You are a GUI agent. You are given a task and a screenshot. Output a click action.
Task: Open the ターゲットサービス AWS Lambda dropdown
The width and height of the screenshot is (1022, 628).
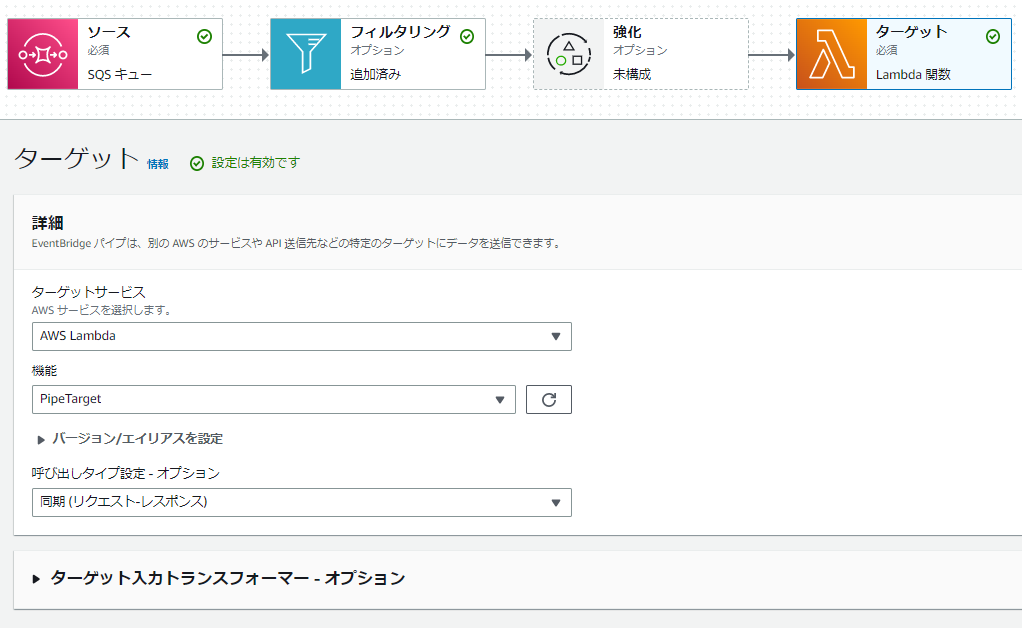[x=302, y=336]
